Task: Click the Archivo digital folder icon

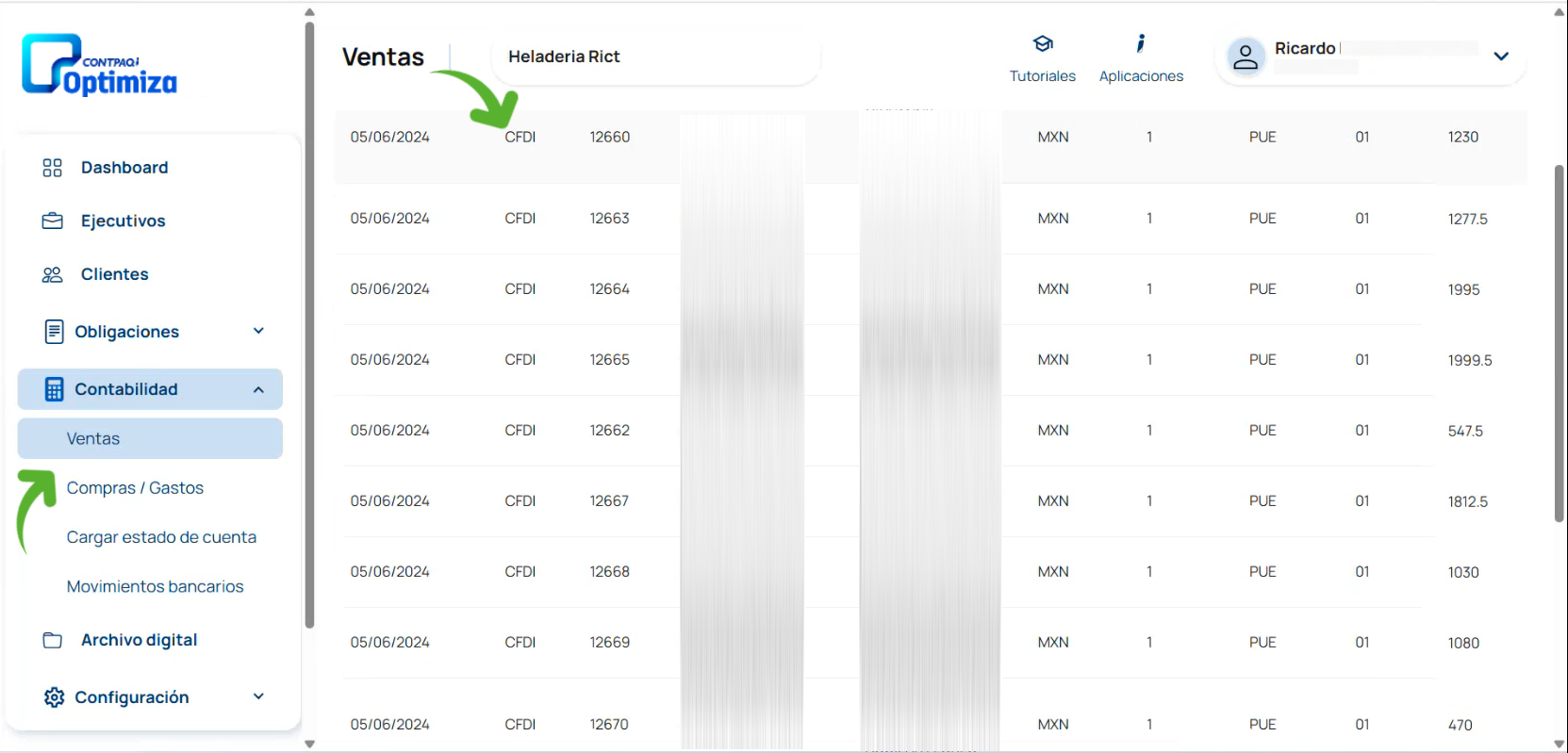Action: (x=53, y=640)
